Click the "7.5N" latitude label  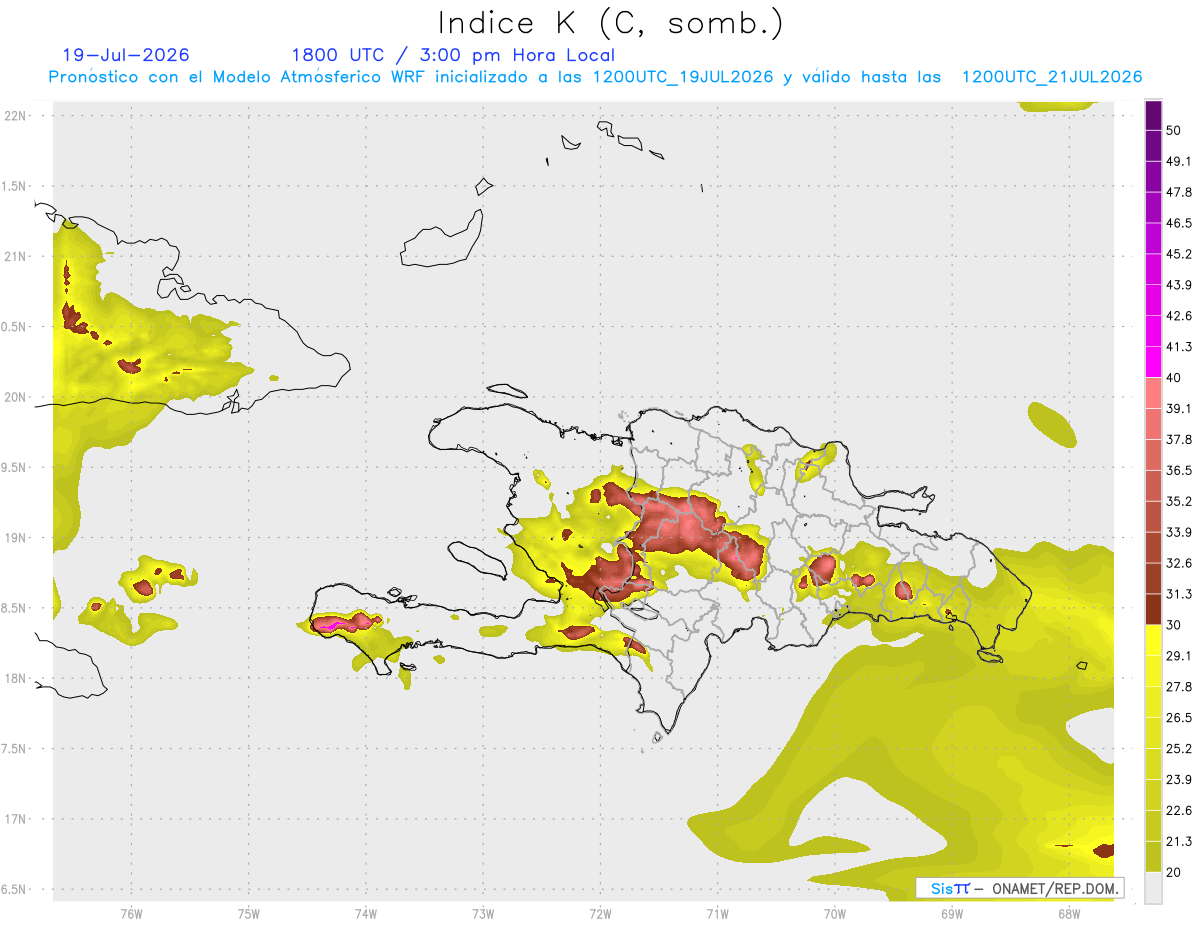pyautogui.click(x=15, y=750)
